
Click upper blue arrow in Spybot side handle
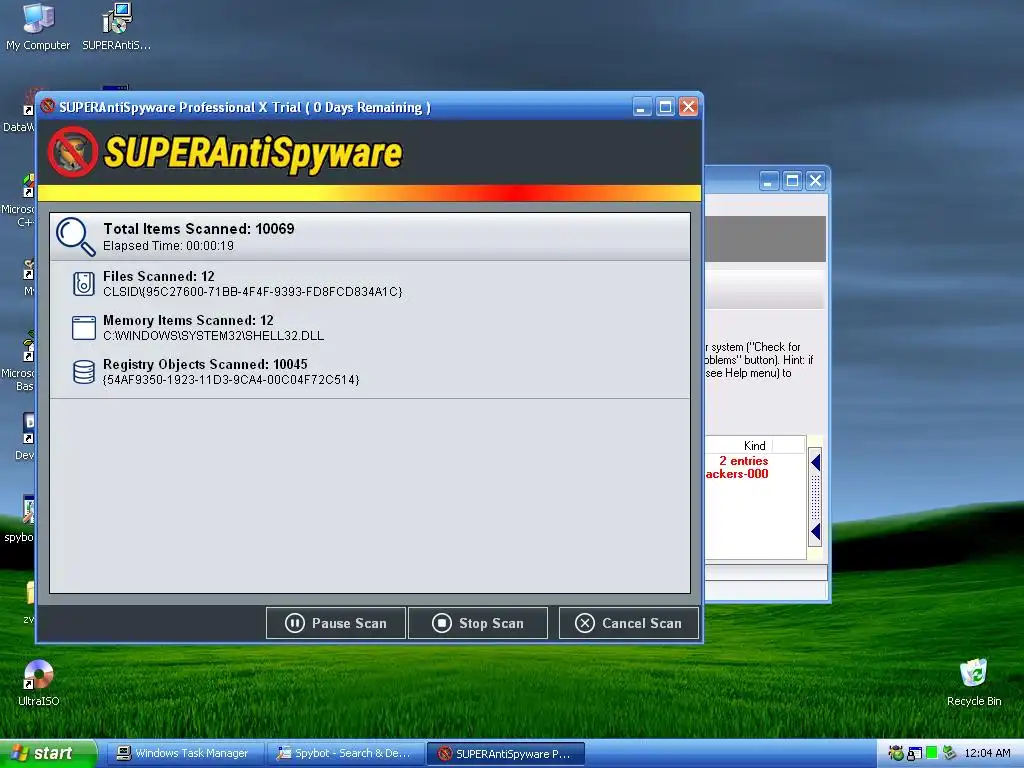pyautogui.click(x=815, y=463)
